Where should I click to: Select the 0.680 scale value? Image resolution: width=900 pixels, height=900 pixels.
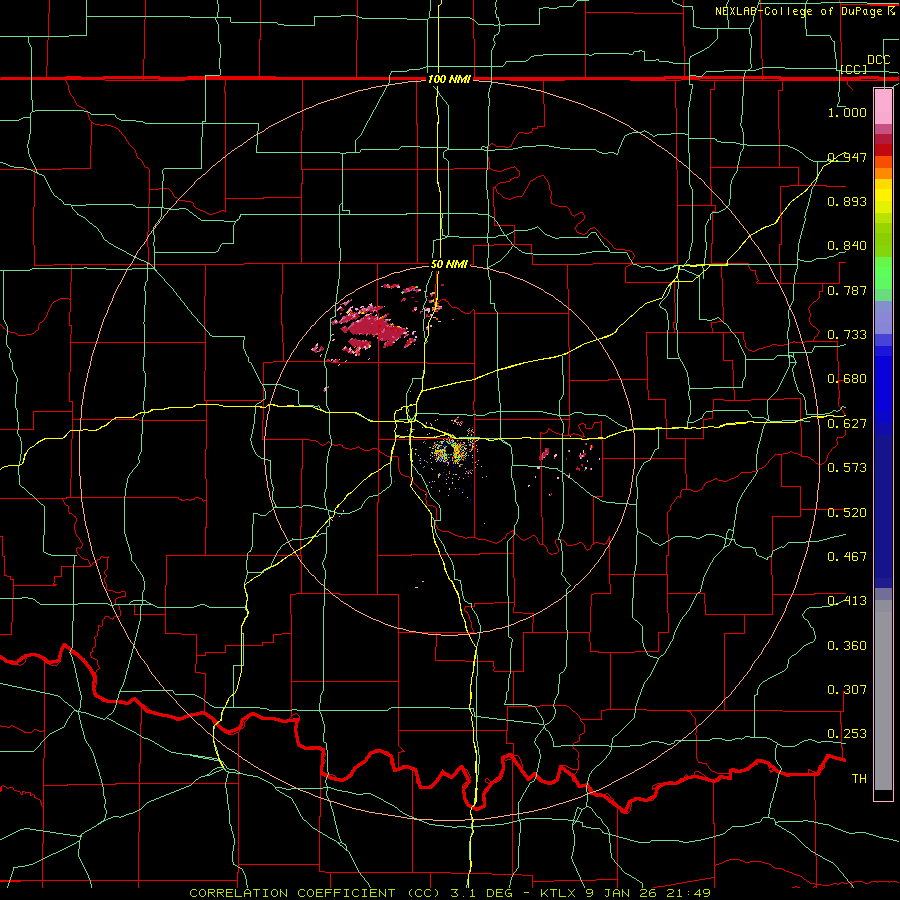point(847,379)
